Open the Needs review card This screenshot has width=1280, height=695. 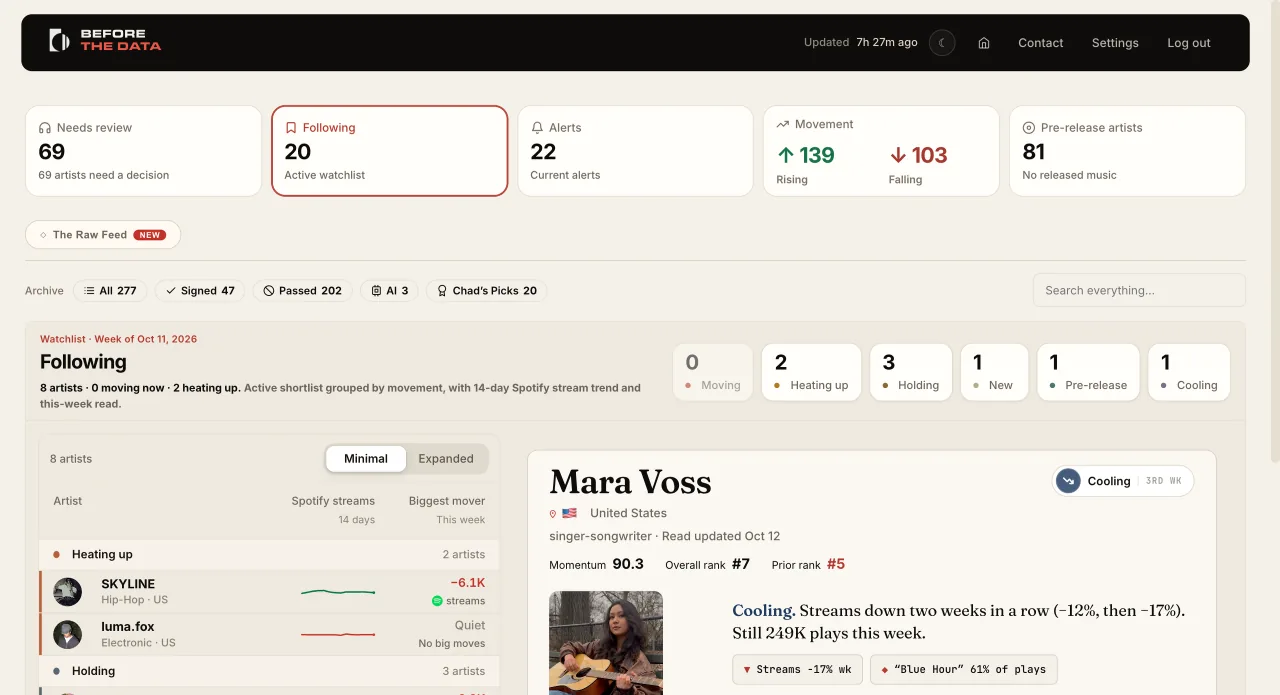tap(143, 151)
